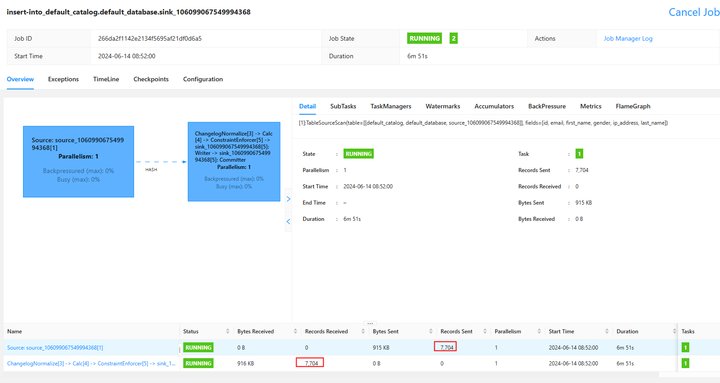Select the Watermarks tab
This screenshot has width=720, height=383.
[x=443, y=106]
